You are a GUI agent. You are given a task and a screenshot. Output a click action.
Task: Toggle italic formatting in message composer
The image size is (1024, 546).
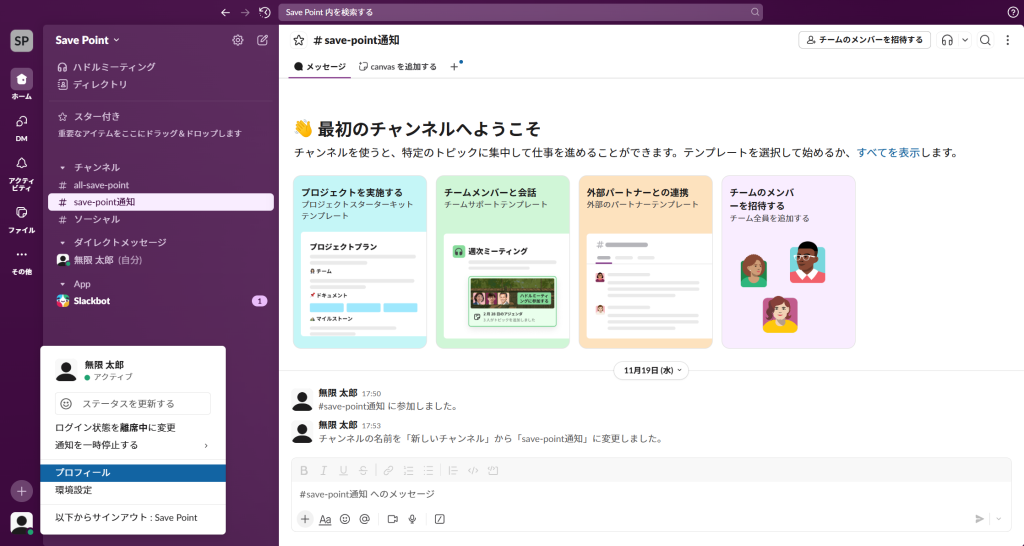pyautogui.click(x=323, y=470)
